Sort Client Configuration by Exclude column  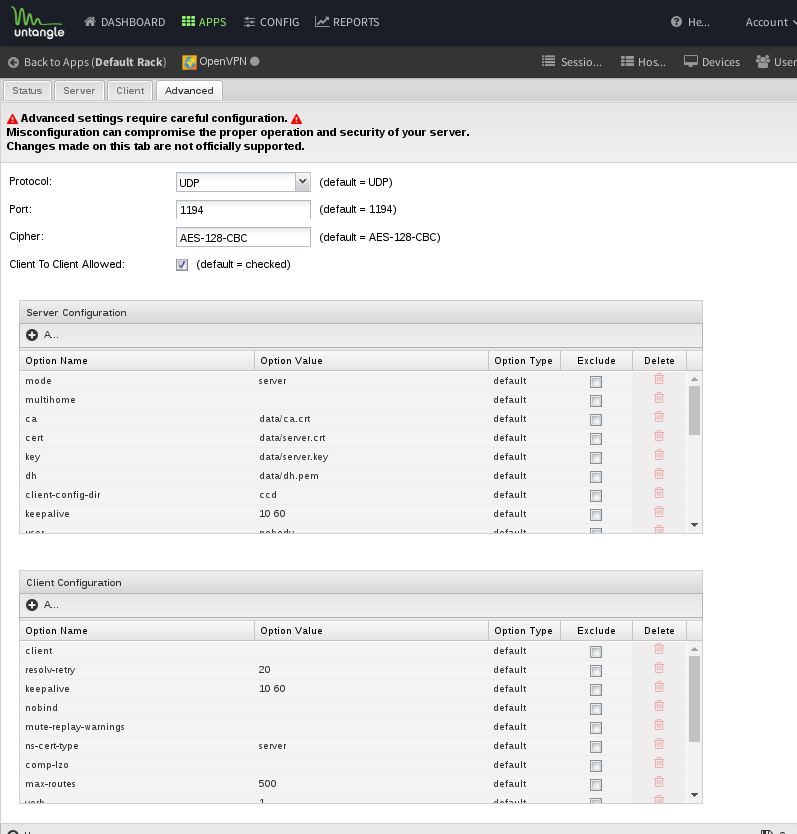point(596,631)
